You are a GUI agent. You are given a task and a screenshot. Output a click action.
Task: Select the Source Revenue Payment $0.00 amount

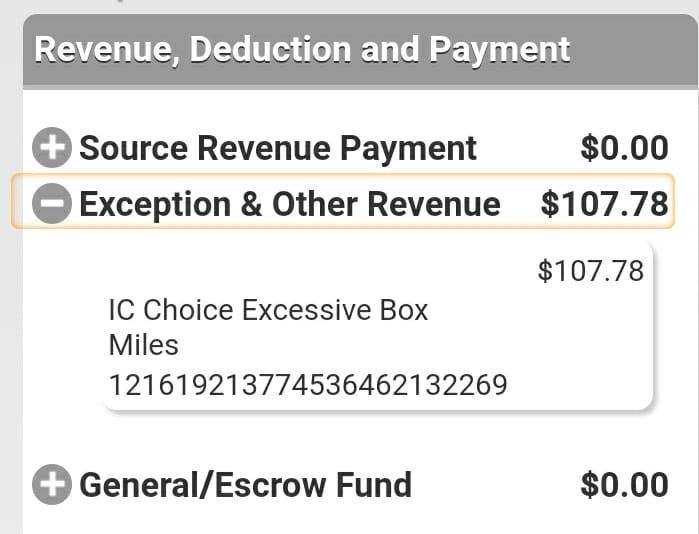[x=624, y=149]
